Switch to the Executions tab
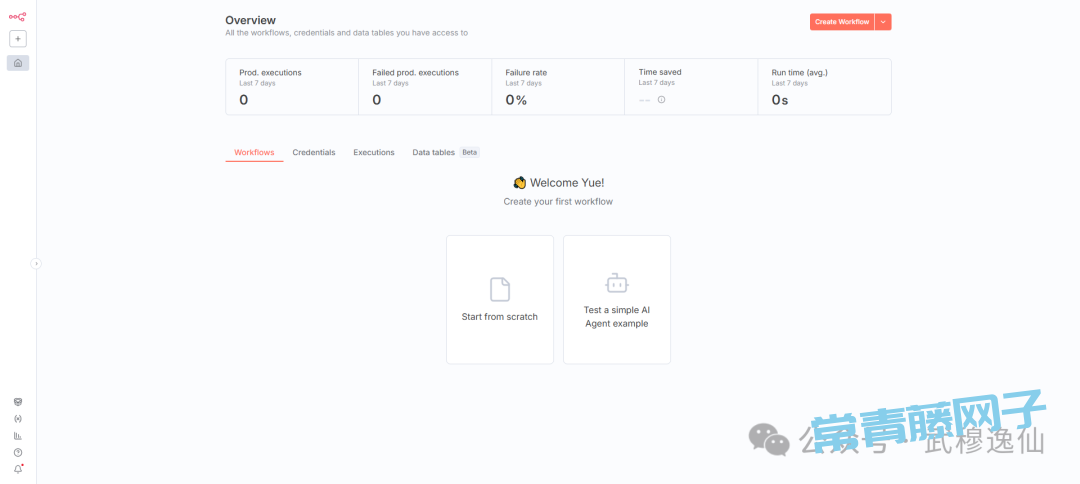Image resolution: width=1080 pixels, height=484 pixels. point(374,152)
